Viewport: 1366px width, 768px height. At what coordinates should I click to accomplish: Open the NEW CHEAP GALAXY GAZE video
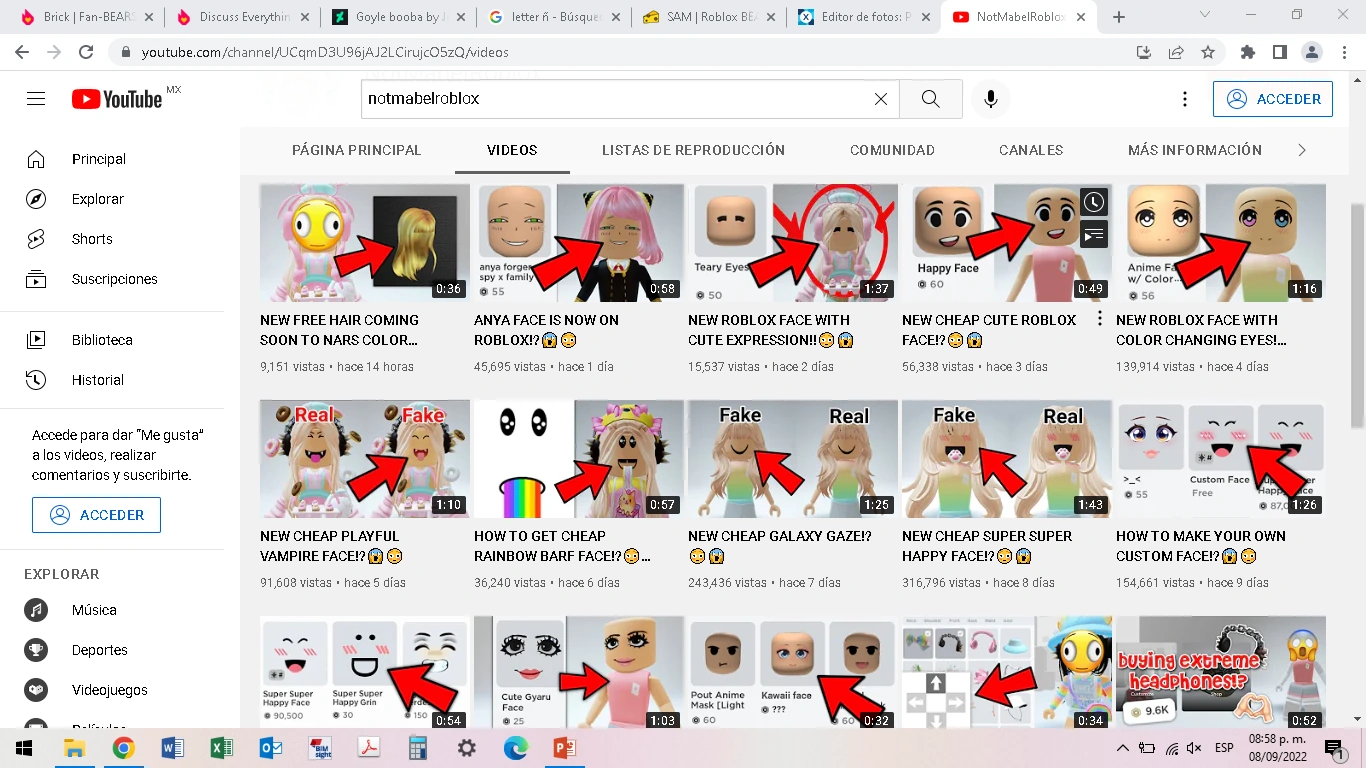791,458
